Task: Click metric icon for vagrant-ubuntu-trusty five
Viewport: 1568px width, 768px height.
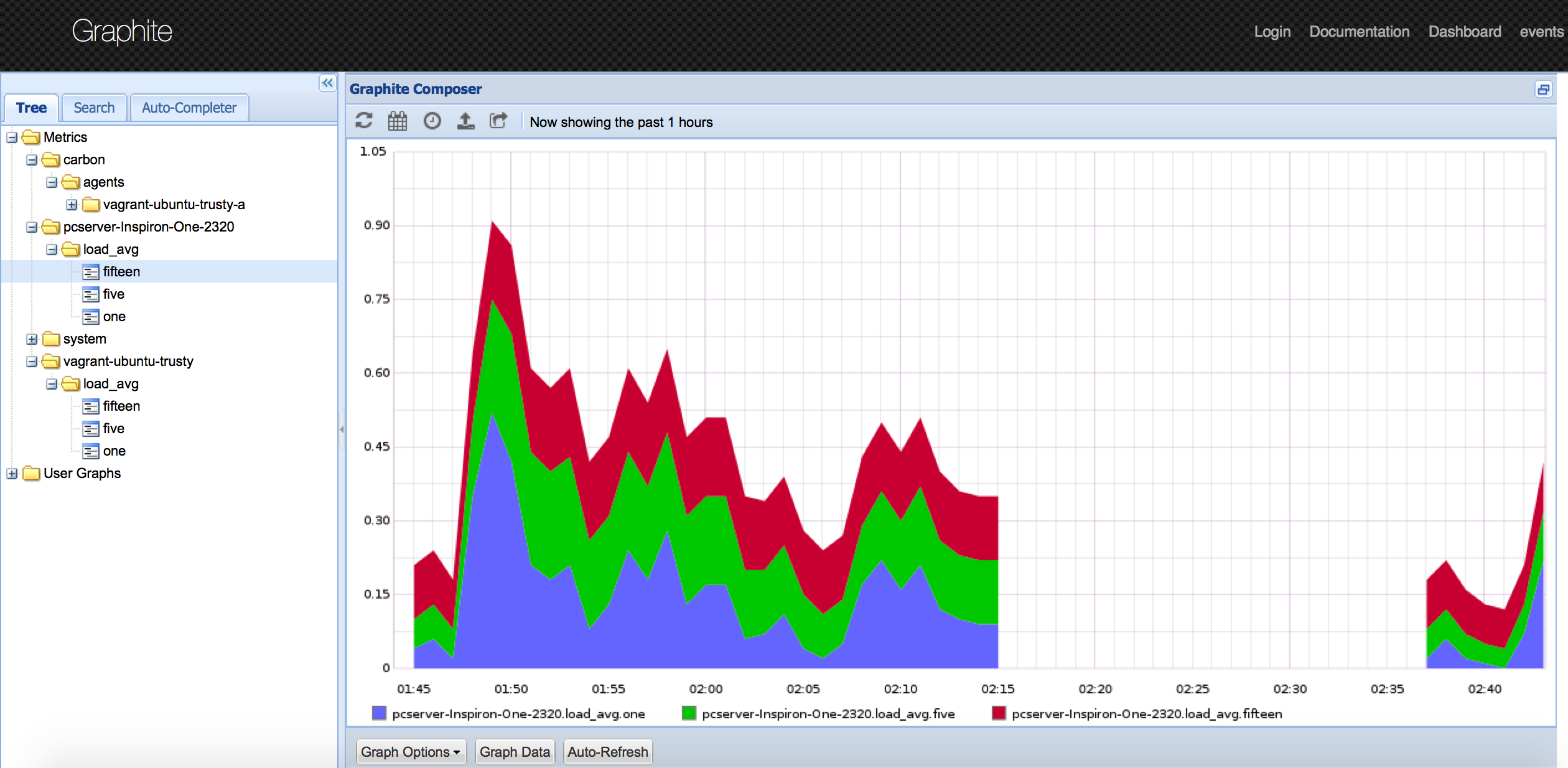Action: 91,429
